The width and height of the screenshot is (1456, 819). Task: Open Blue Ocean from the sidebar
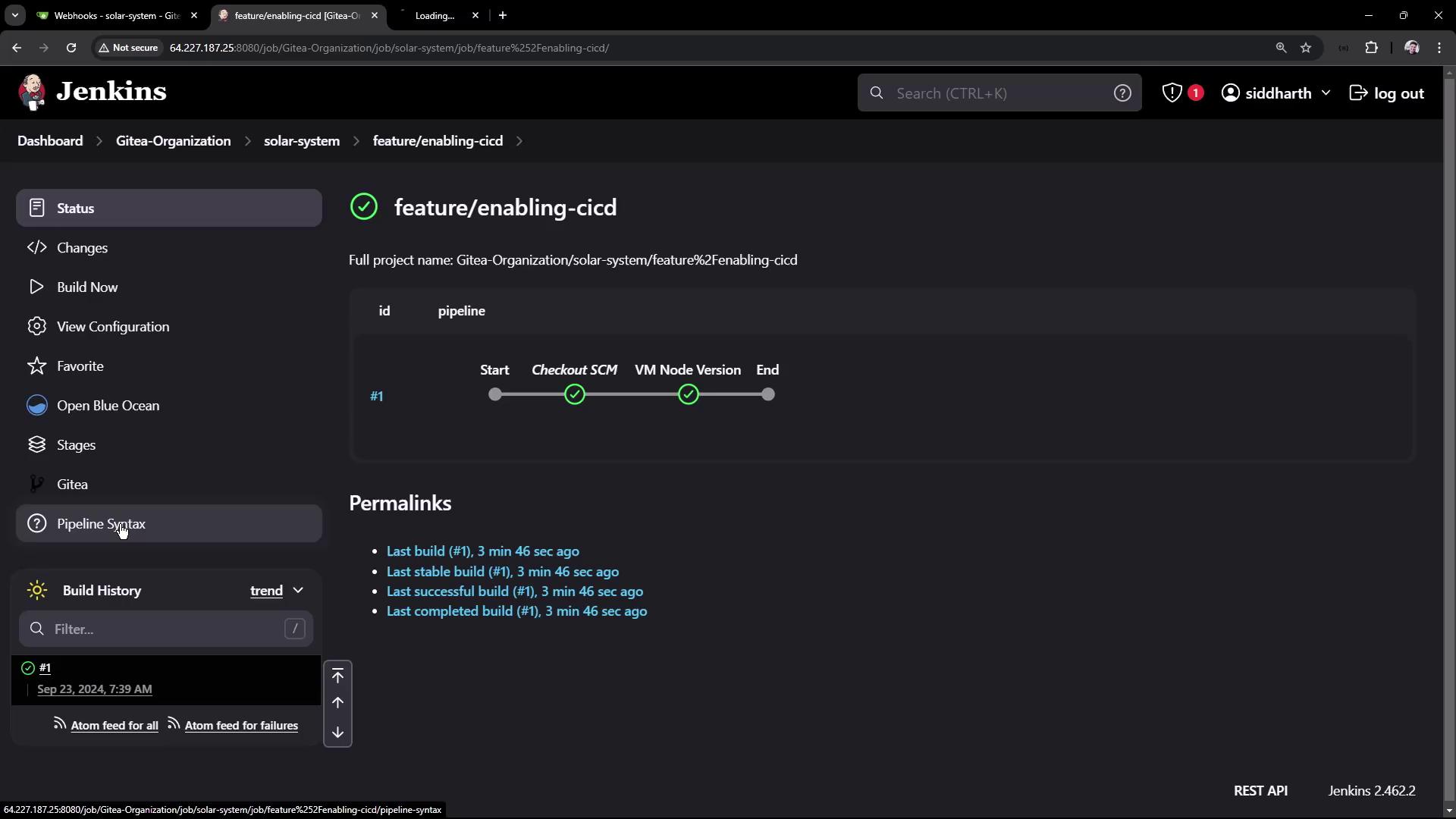pyautogui.click(x=108, y=406)
